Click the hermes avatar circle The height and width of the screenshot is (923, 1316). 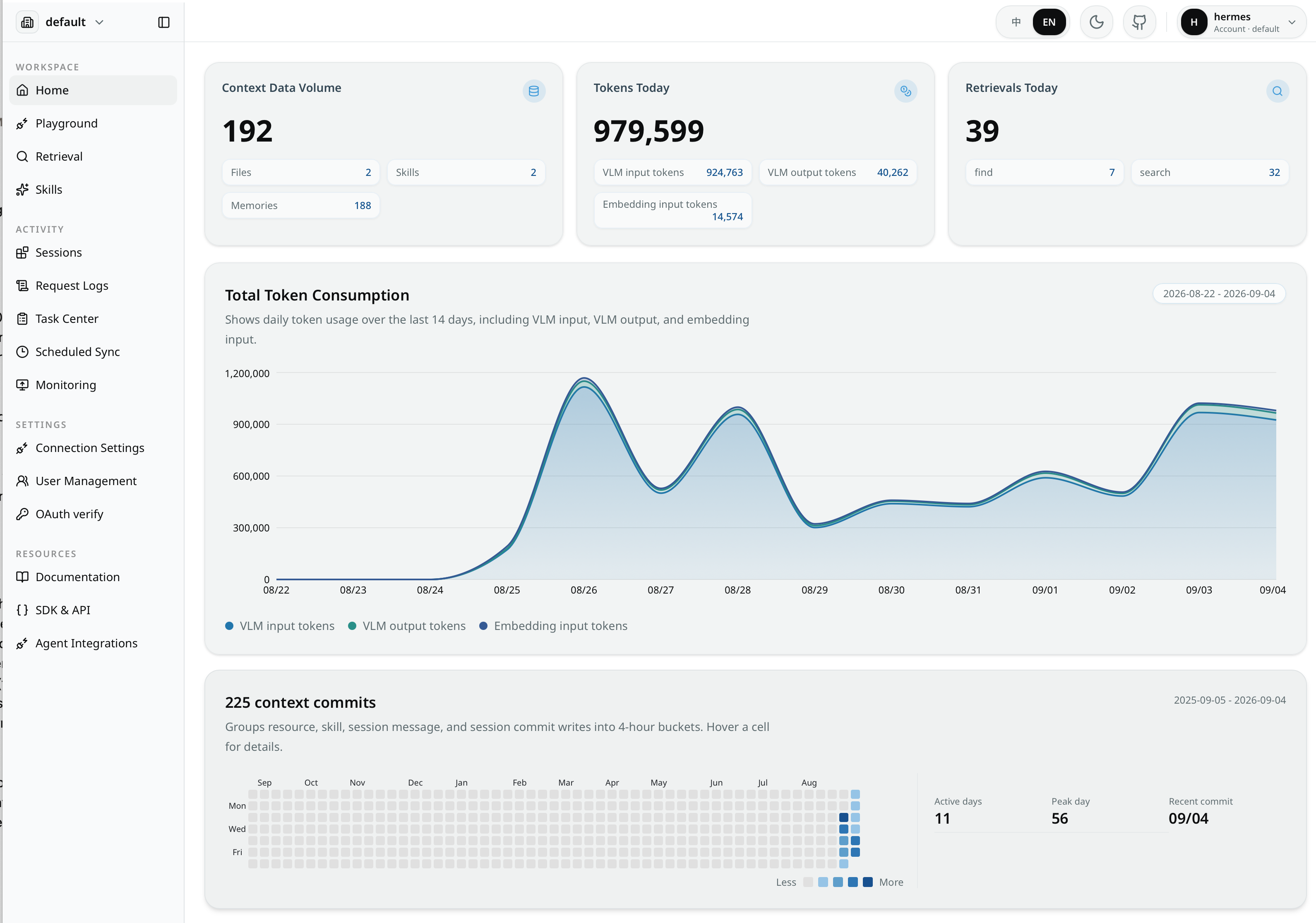click(1194, 22)
